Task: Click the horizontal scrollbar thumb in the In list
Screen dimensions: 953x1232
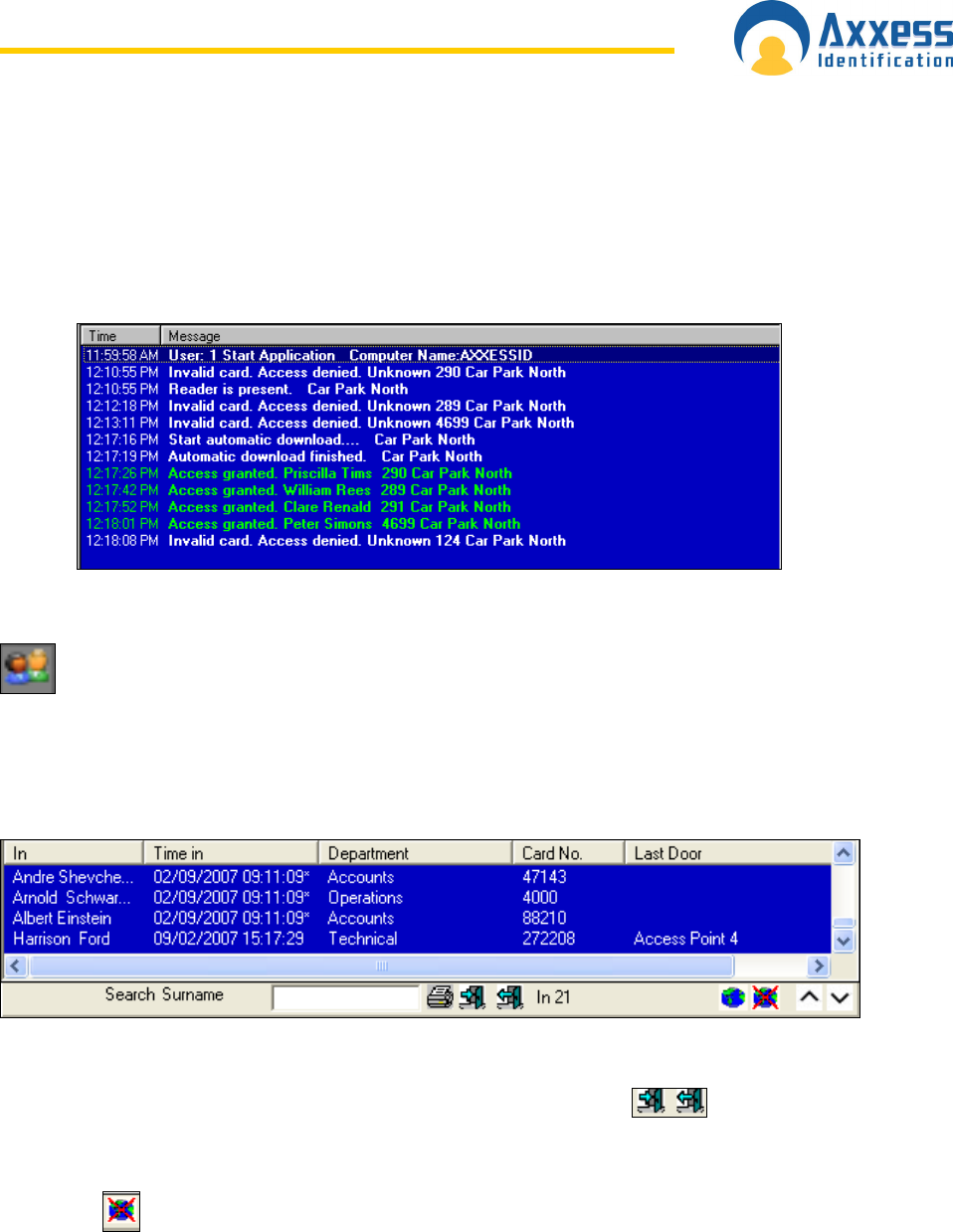Action: click(380, 966)
